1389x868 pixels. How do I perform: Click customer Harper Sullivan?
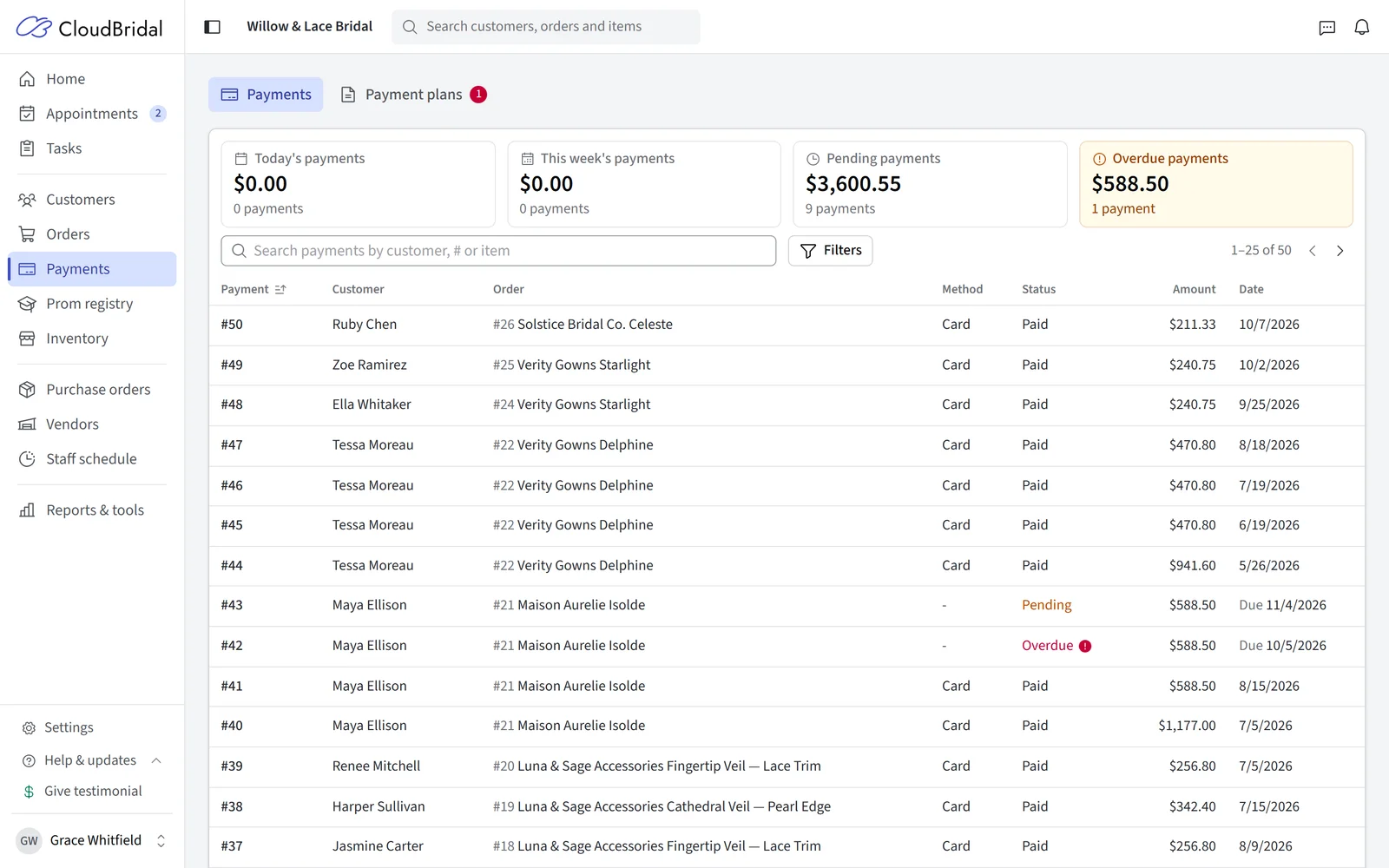coord(379,806)
